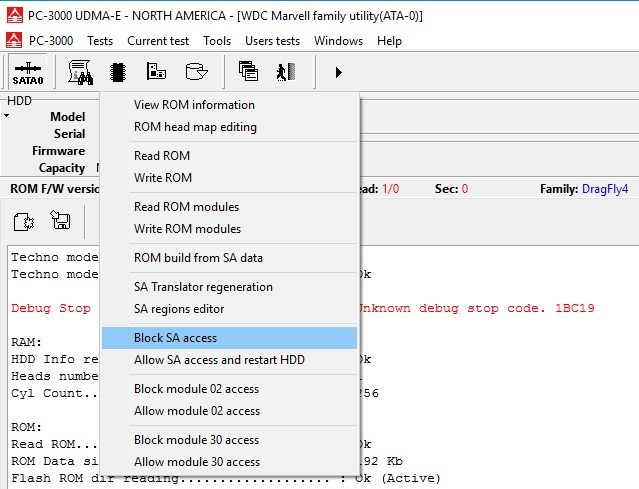This screenshot has width=639, height=489.
Task: Open the Windows menu
Action: tap(338, 41)
